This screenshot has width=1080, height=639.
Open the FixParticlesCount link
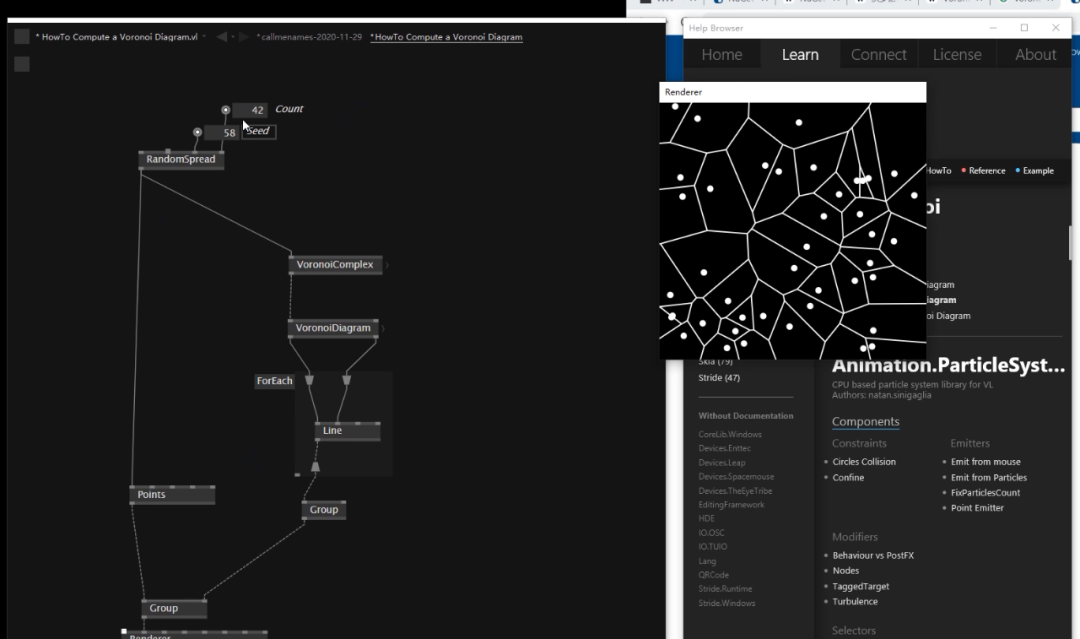(x=986, y=493)
